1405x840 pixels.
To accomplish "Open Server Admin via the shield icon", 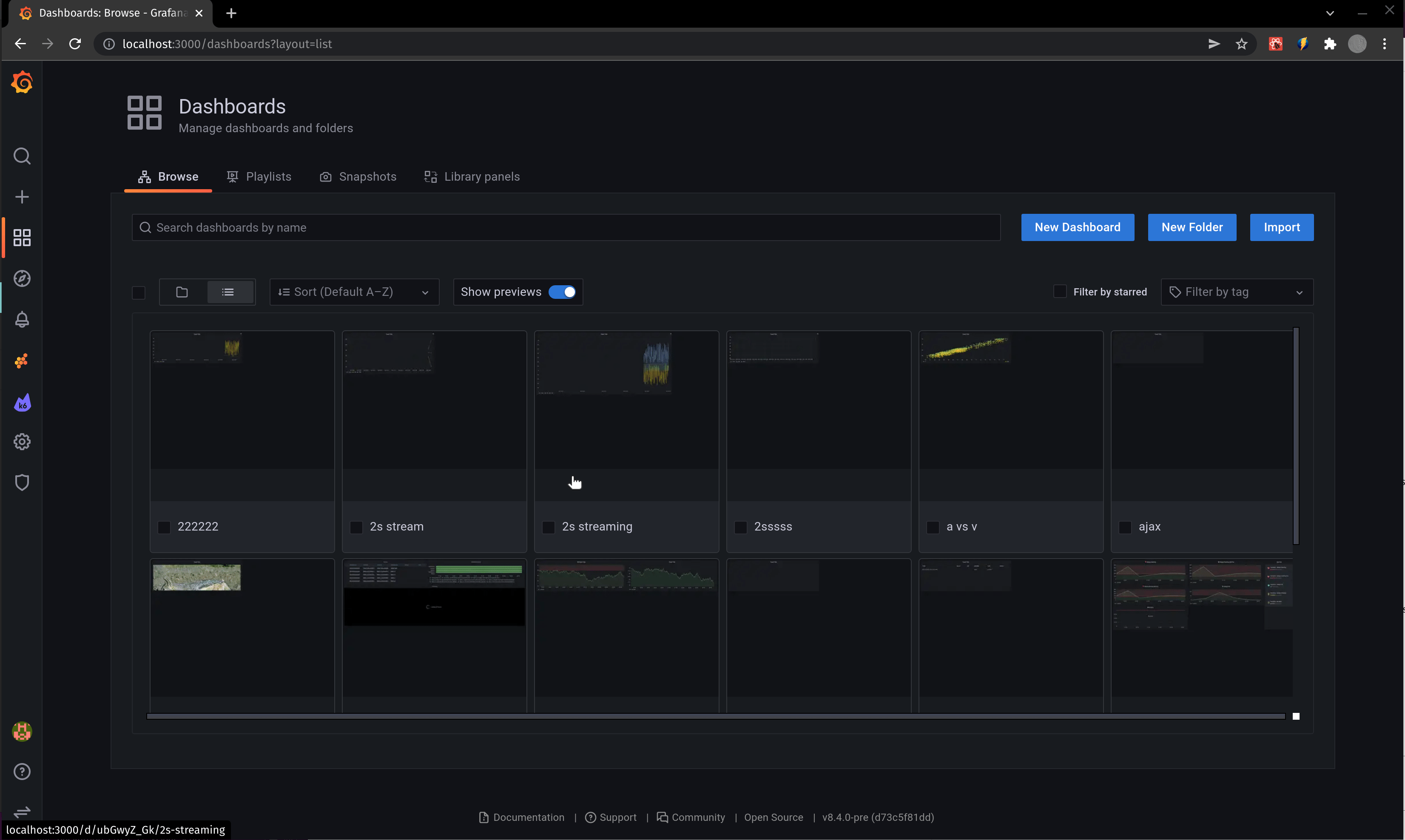I will coord(22,482).
